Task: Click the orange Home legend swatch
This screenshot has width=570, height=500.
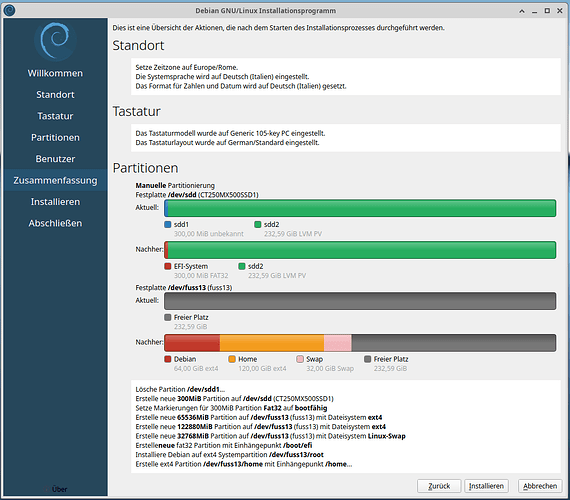Action: [x=232, y=359]
